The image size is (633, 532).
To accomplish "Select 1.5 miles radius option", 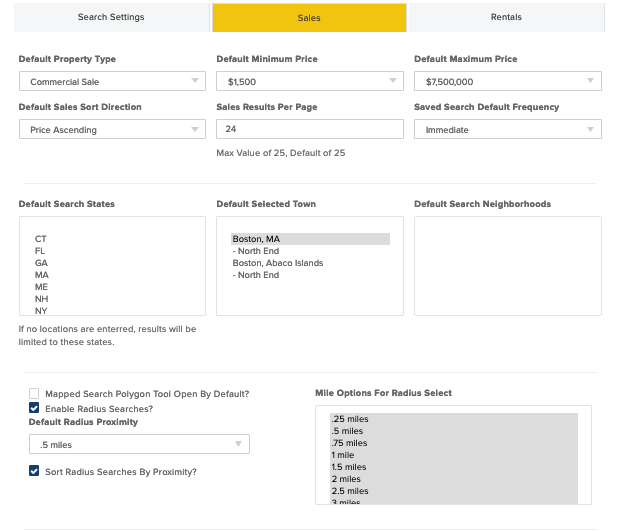I will coord(454,467).
